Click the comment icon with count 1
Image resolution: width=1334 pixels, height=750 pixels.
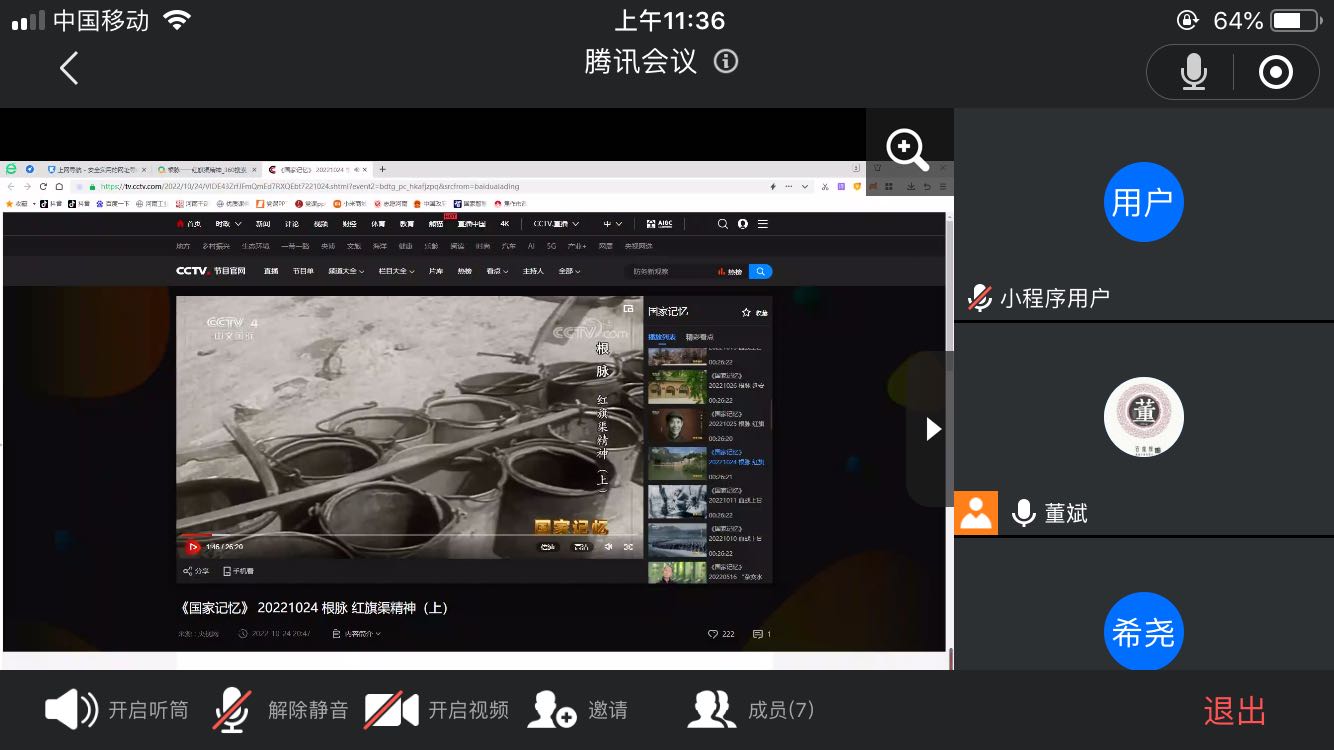coord(757,634)
